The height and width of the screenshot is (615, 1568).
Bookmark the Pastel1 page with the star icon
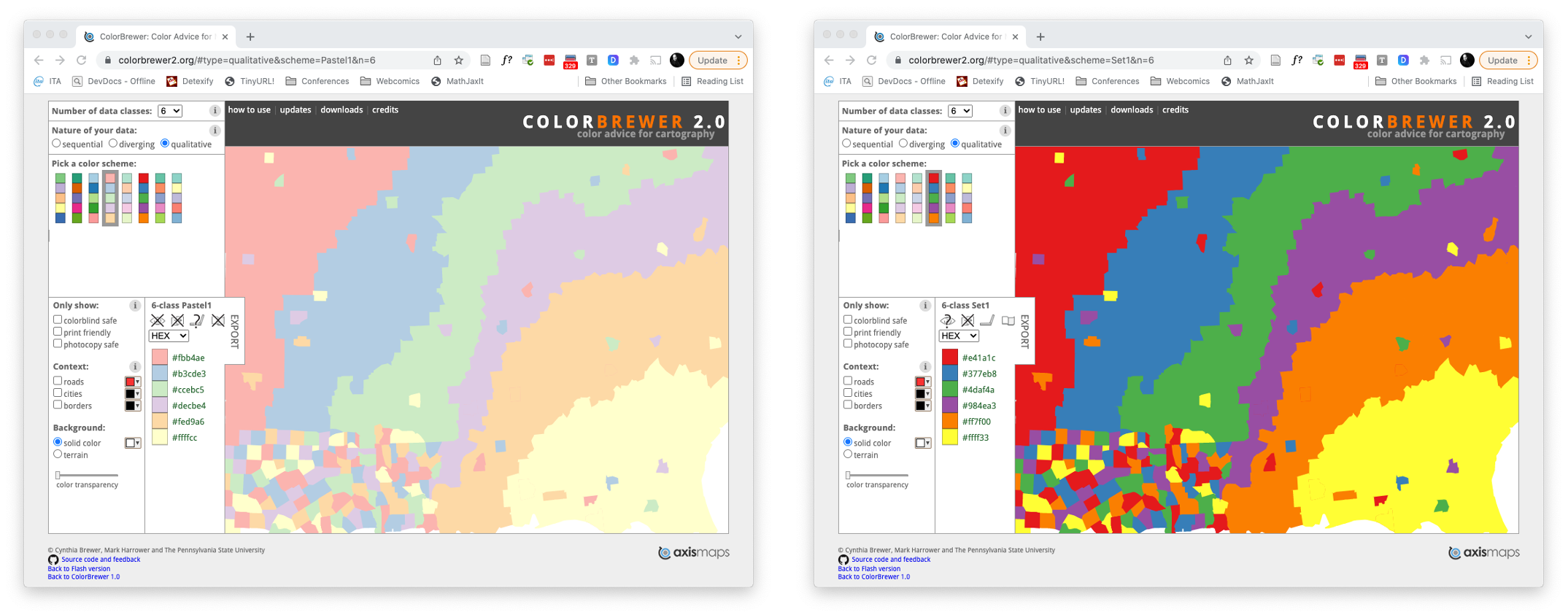tap(458, 61)
